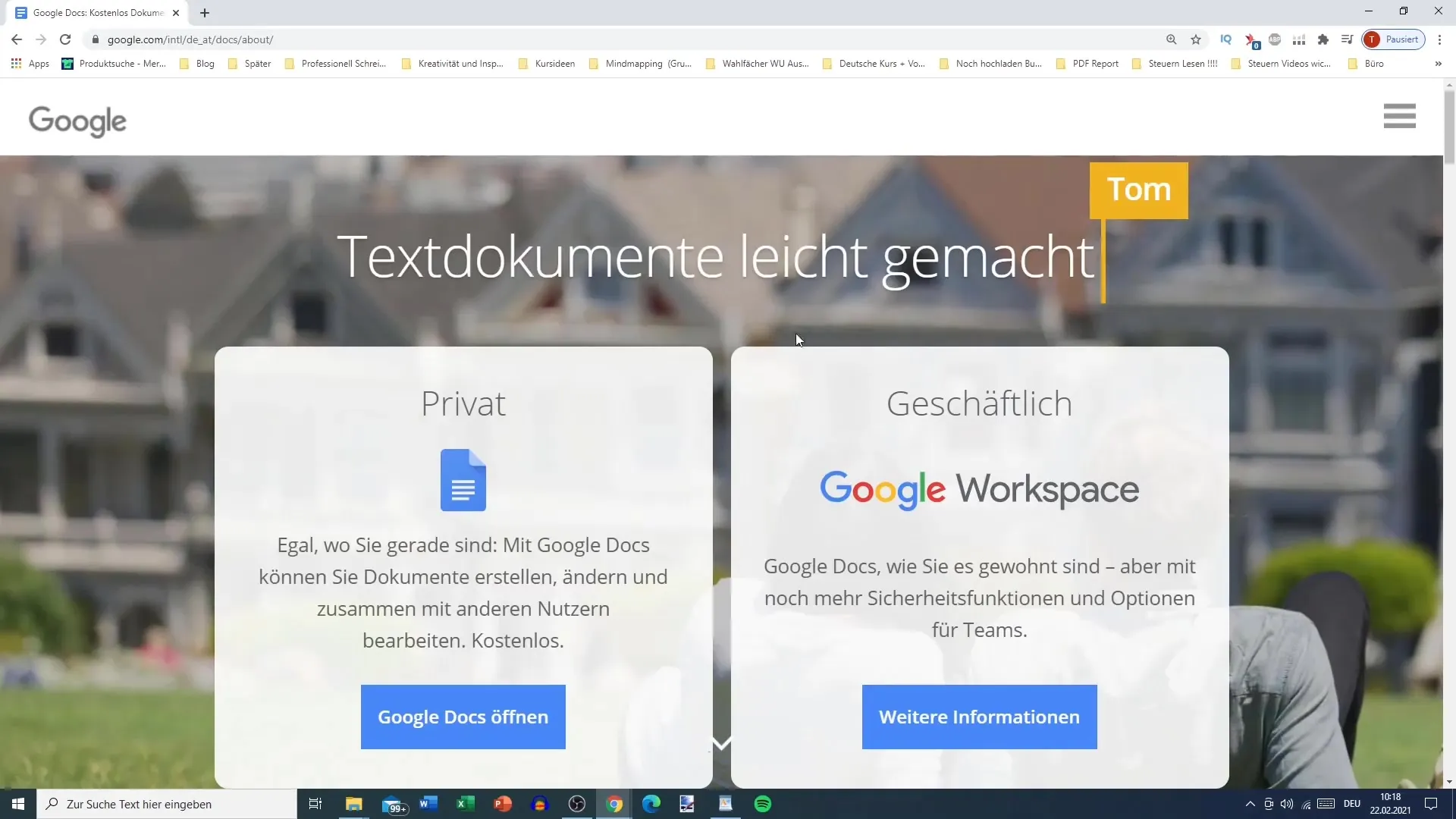
Task: Open the Büro bookmark folder
Action: [1366, 64]
